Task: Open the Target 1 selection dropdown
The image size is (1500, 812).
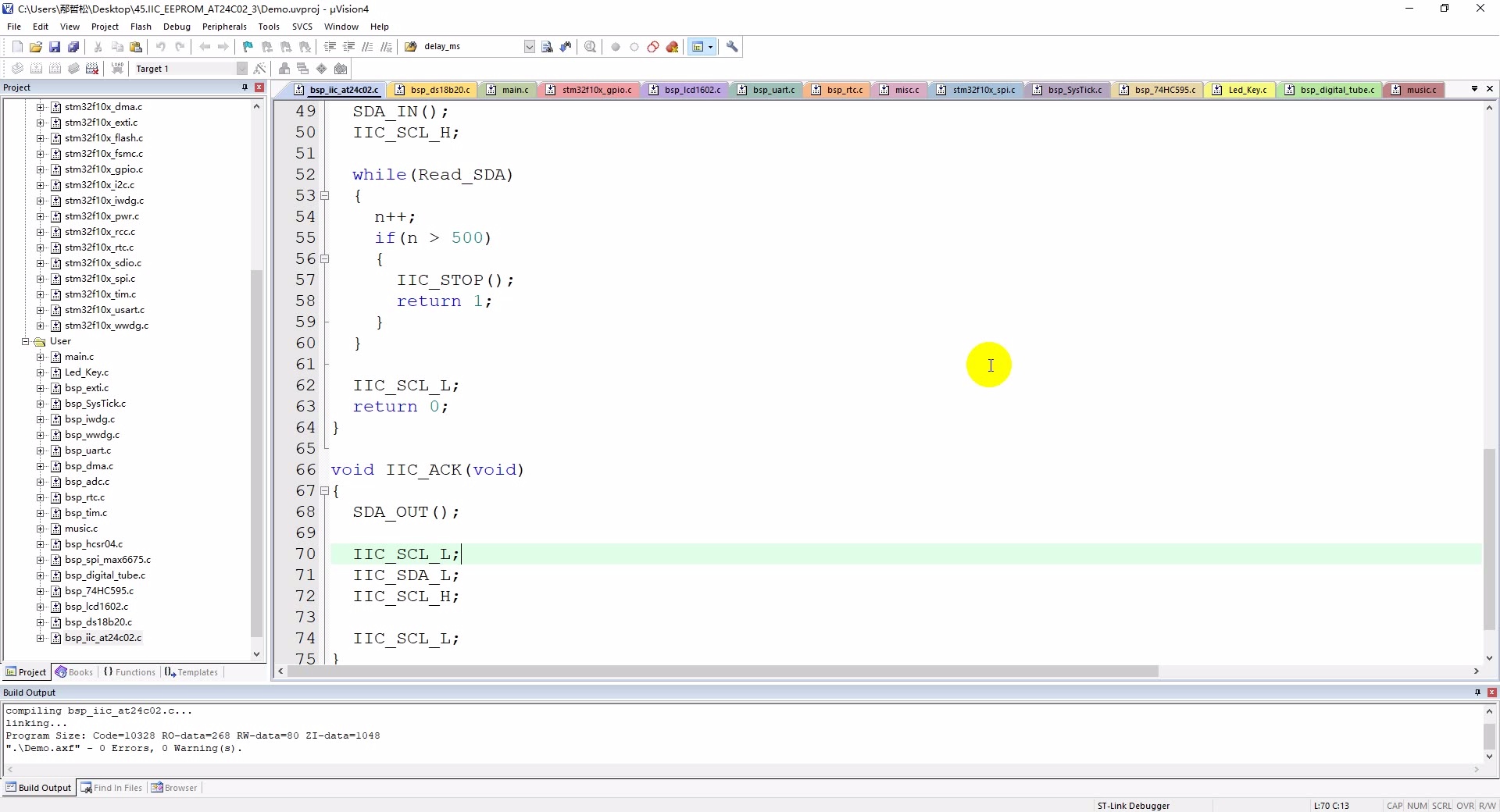Action: (x=241, y=69)
